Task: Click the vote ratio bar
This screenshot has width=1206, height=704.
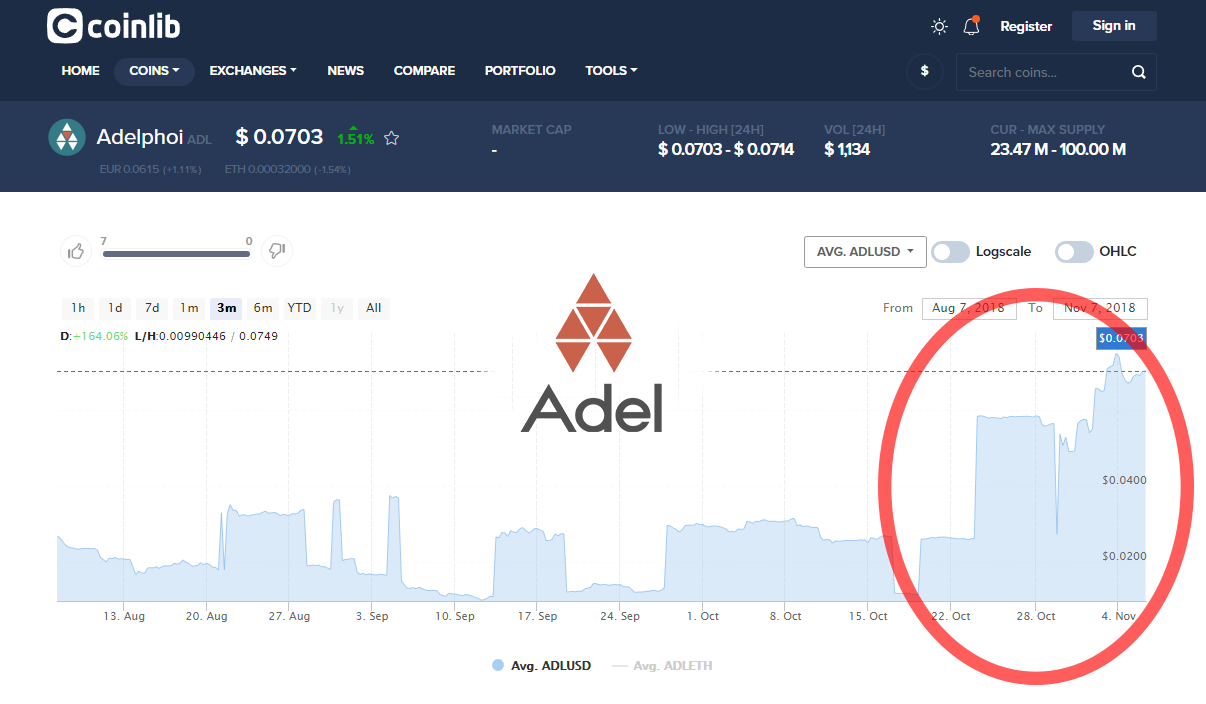Action: (176, 254)
